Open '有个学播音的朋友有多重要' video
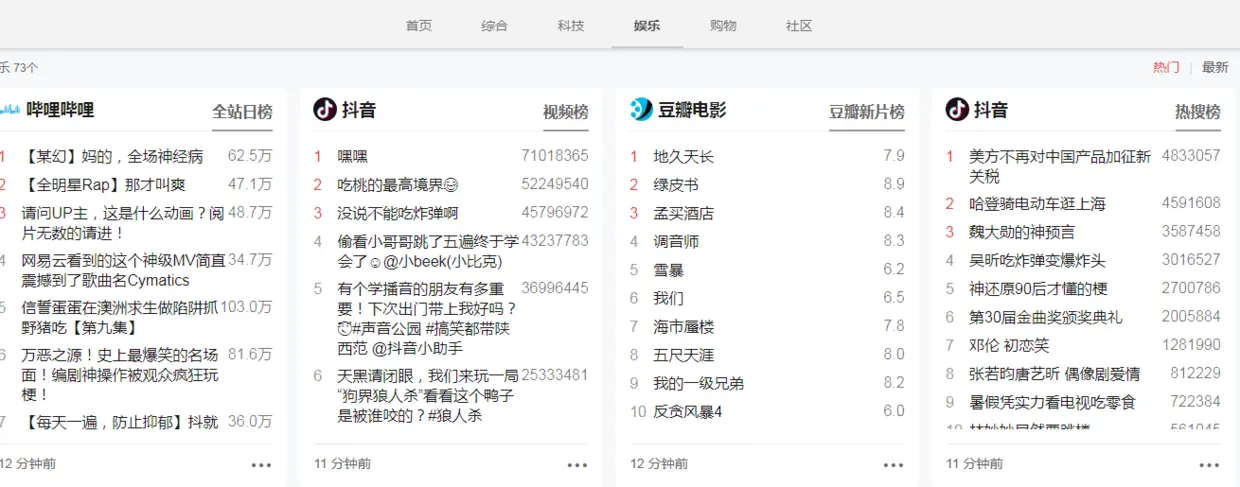 click(x=428, y=318)
